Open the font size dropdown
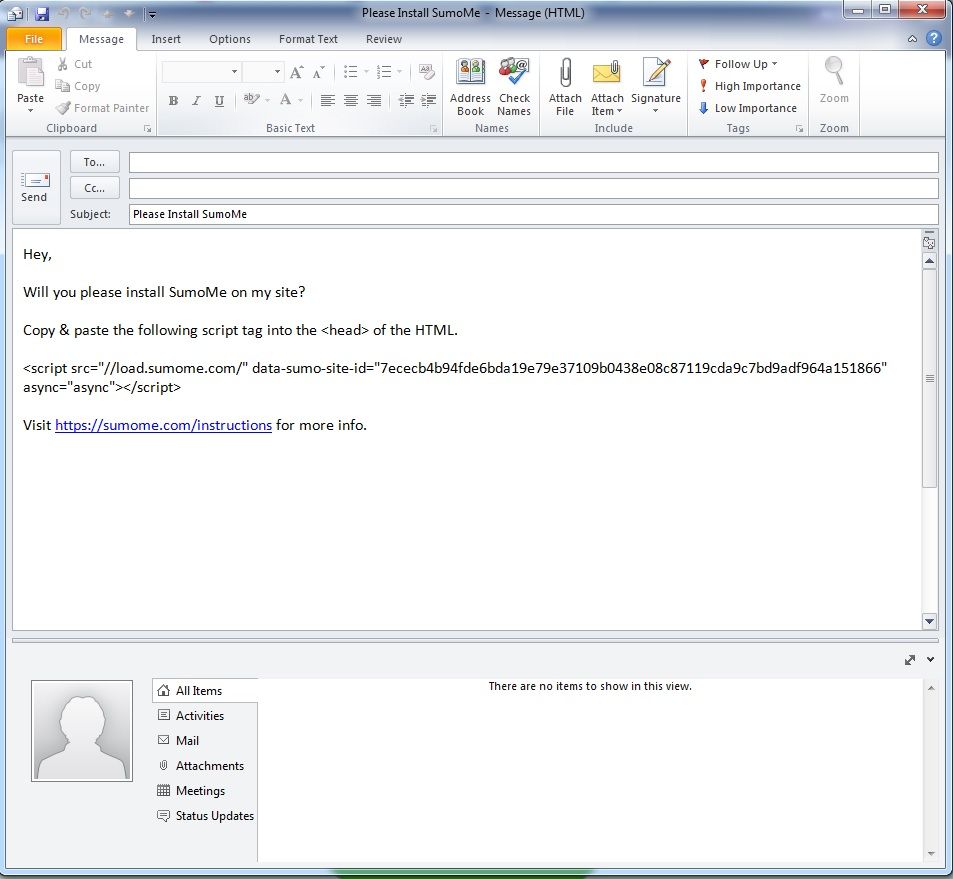The width and height of the screenshot is (953, 879). coord(276,72)
